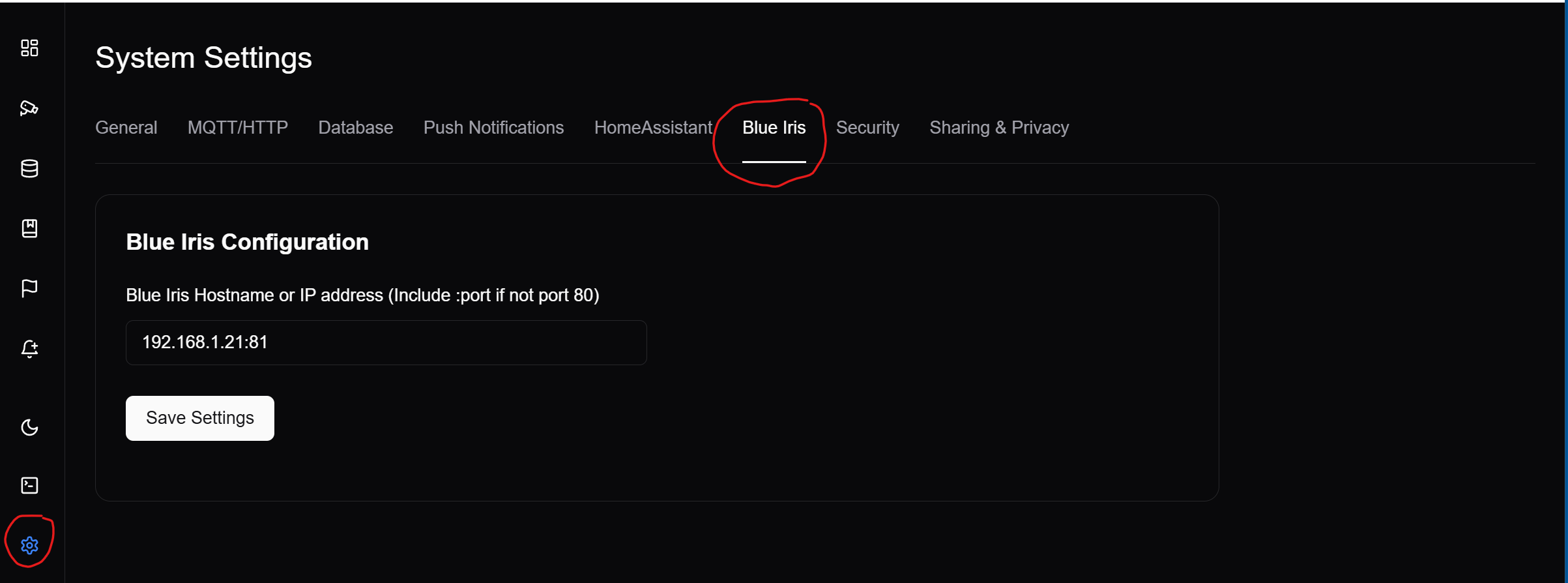This screenshot has height=583, width=1568.
Task: Open the terminal console sidebar icon
Action: pyautogui.click(x=29, y=485)
